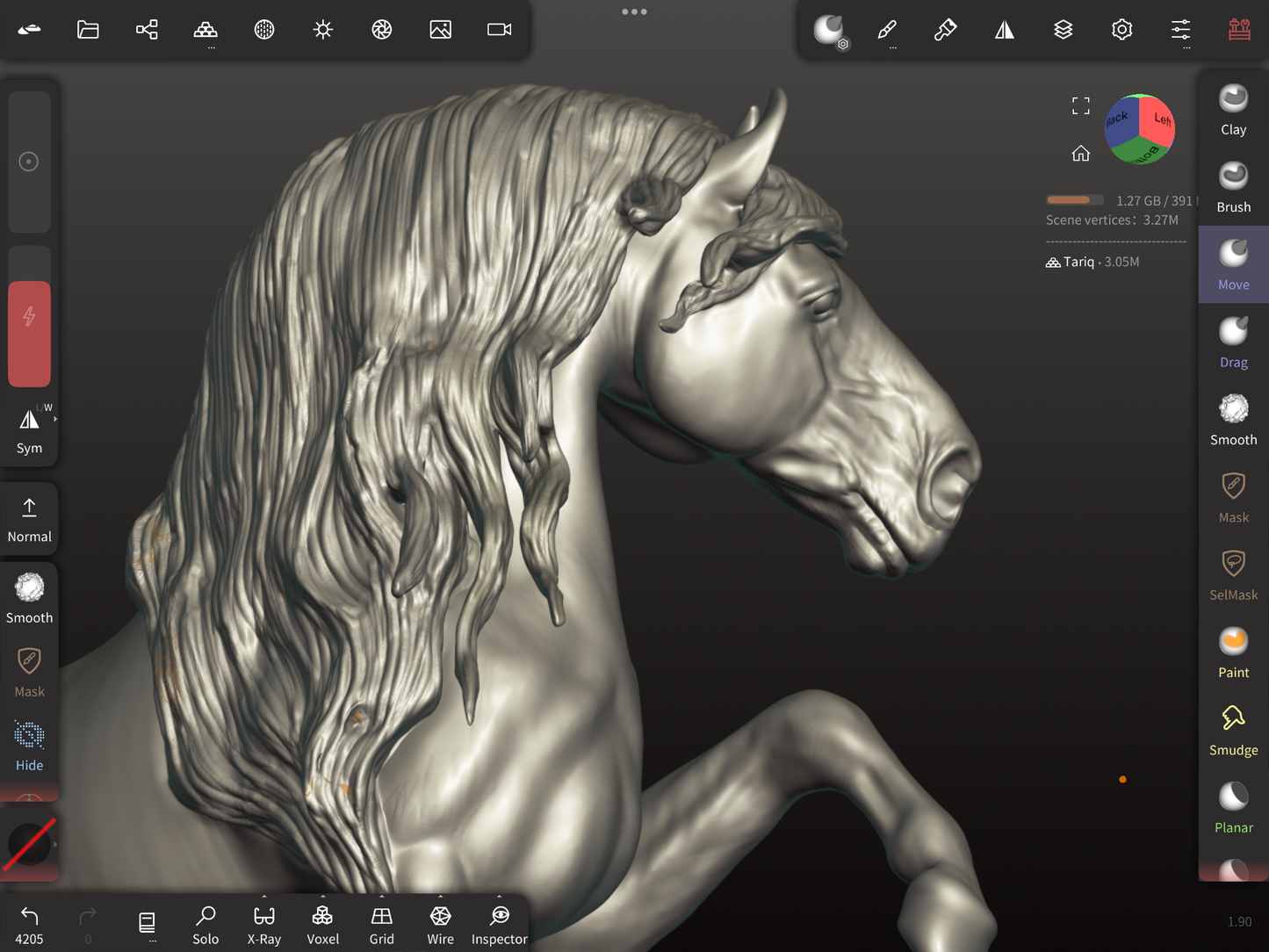Viewport: 1269px width, 952px height.
Task: Select the Clay sculpting tool
Action: pos(1233,110)
